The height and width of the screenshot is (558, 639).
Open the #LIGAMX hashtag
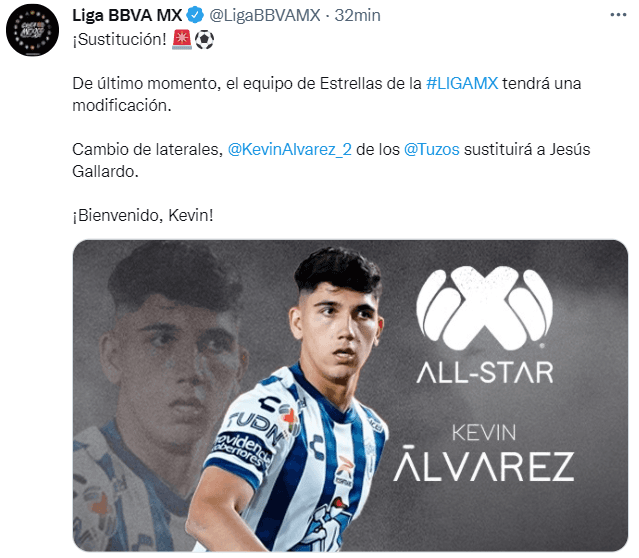pyautogui.click(x=462, y=83)
